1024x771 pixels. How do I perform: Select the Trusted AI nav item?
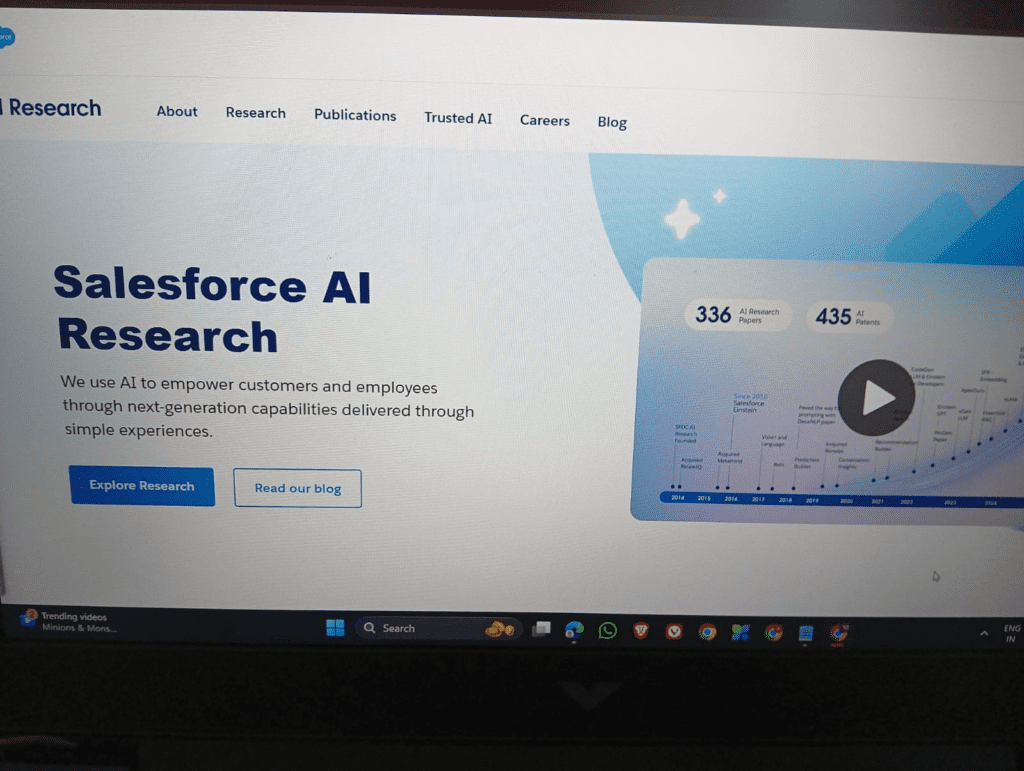[x=458, y=118]
